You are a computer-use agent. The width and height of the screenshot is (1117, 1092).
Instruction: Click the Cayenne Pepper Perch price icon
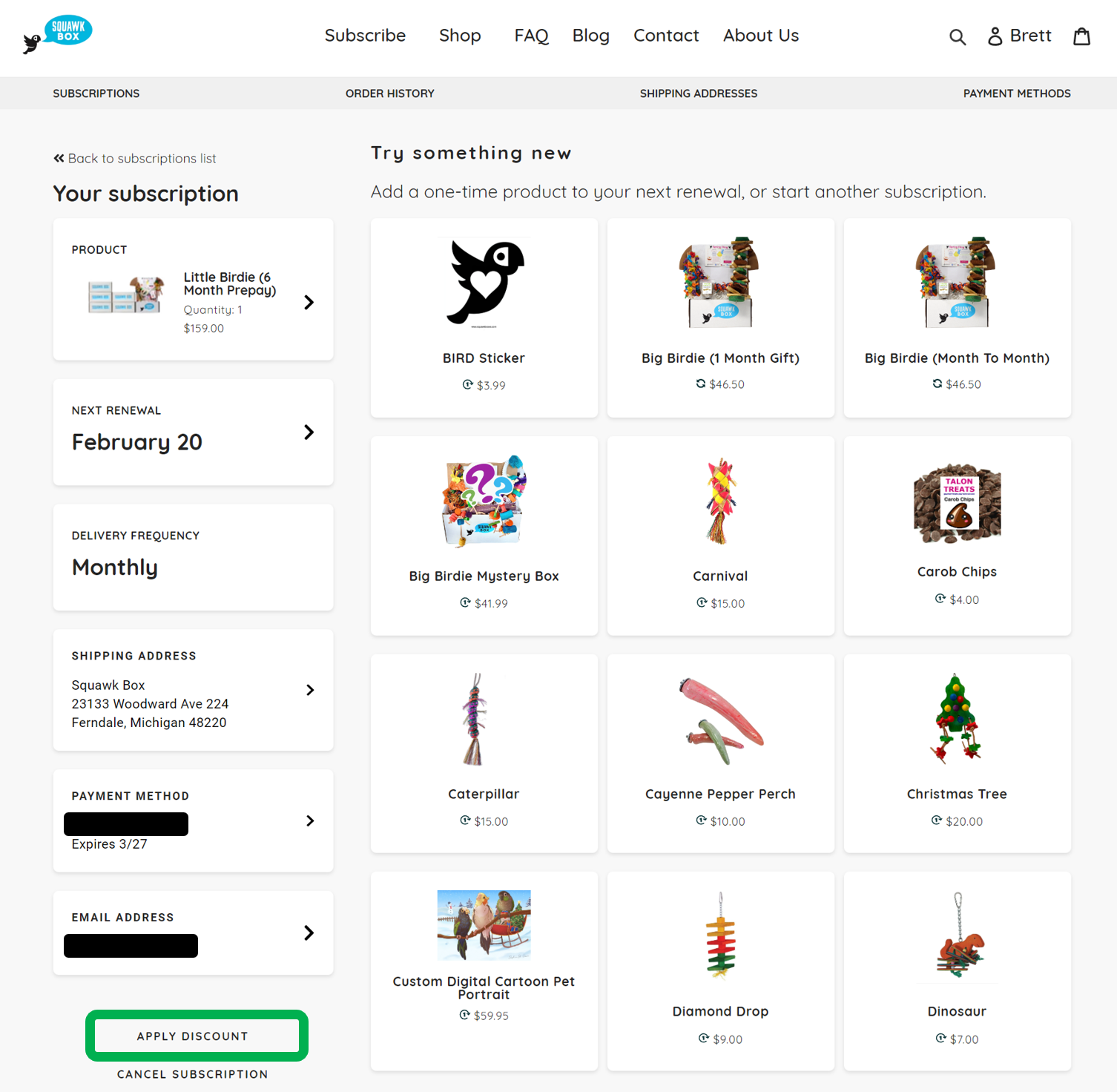tap(701, 820)
